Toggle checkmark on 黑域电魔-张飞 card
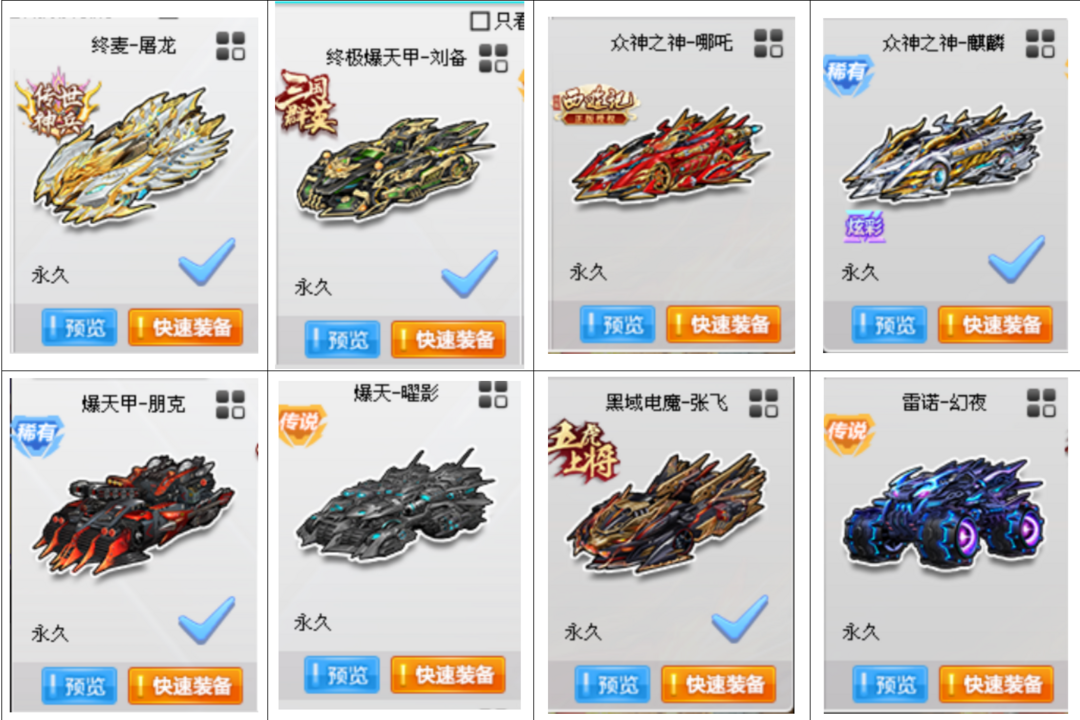The image size is (1080, 720). [740, 619]
